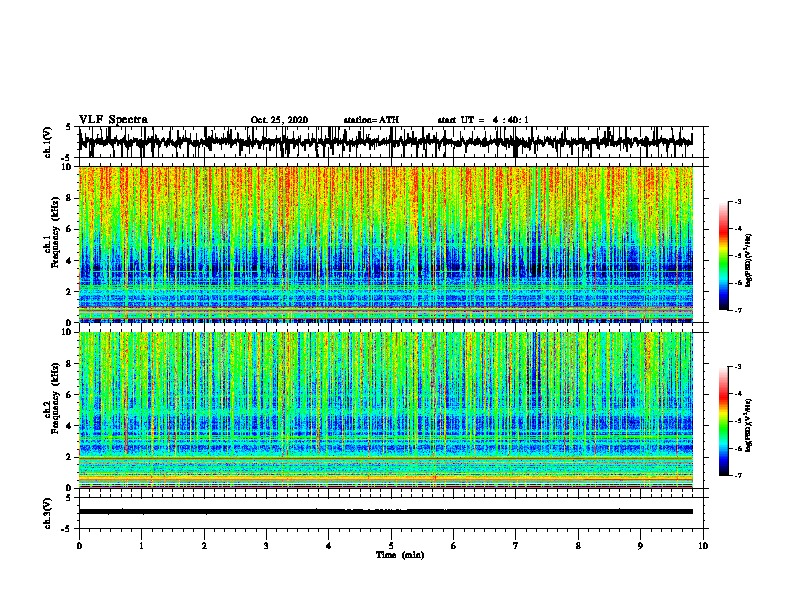This screenshot has height=612, width=792.
Task: Click the "VLF Spectra" title text
Action: pos(113,120)
